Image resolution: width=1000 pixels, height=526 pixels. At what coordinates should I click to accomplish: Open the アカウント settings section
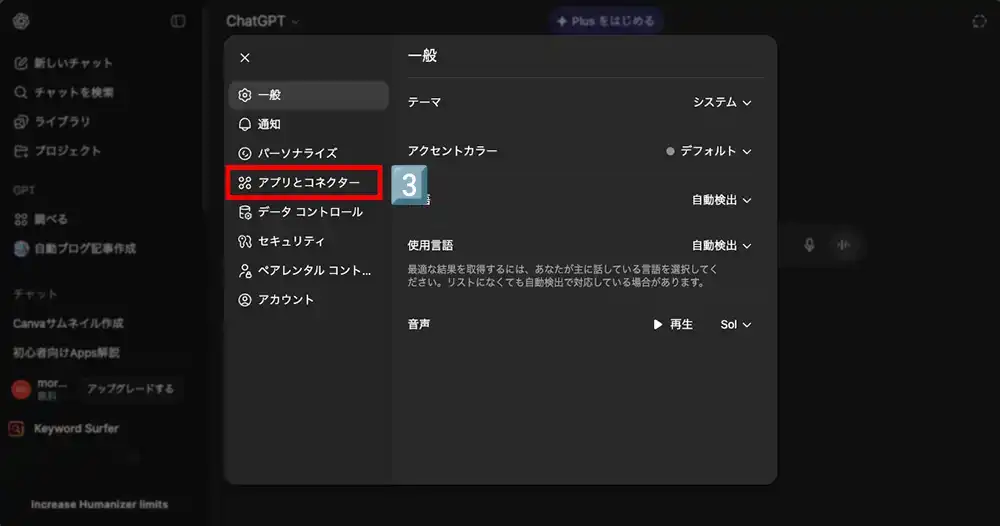[x=285, y=300]
